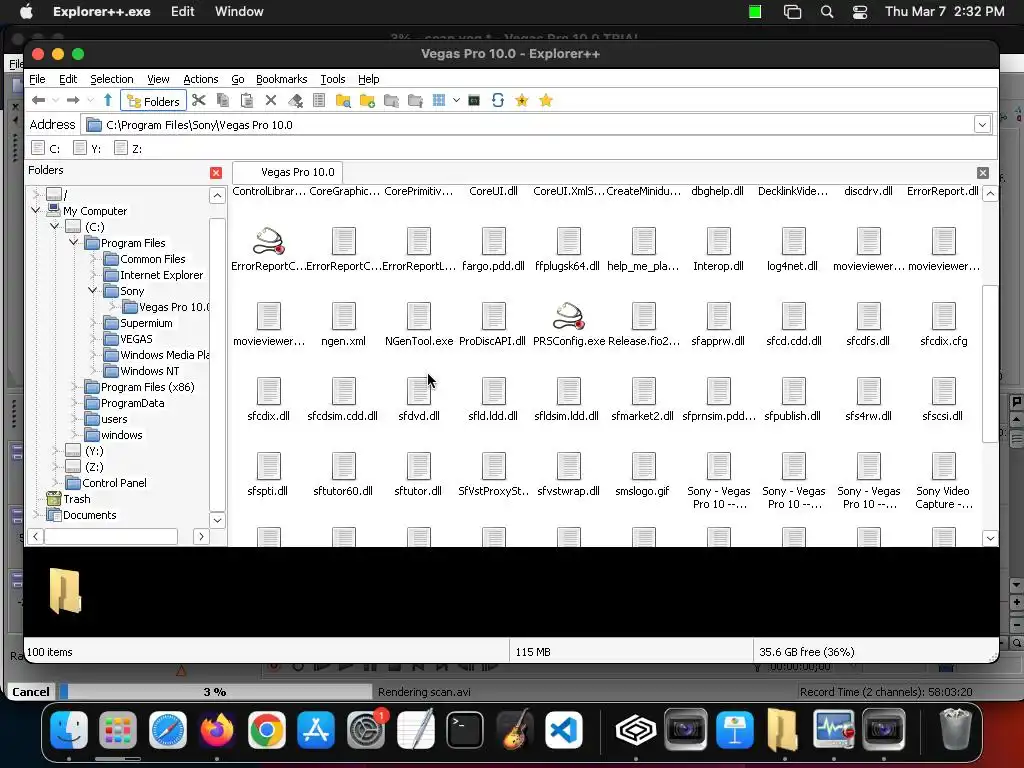Click the Forward arrow in toolbar
Screen dimensions: 1024x768
73,101
